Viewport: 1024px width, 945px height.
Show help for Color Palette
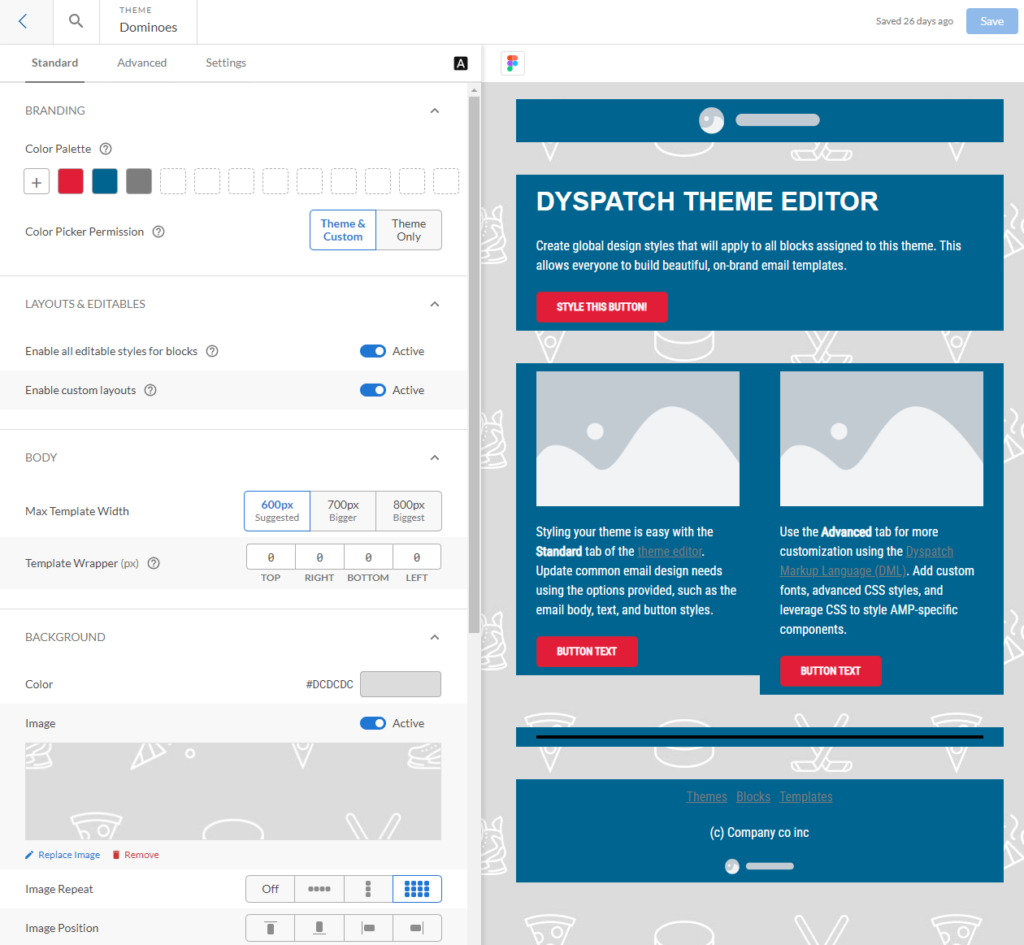106,149
